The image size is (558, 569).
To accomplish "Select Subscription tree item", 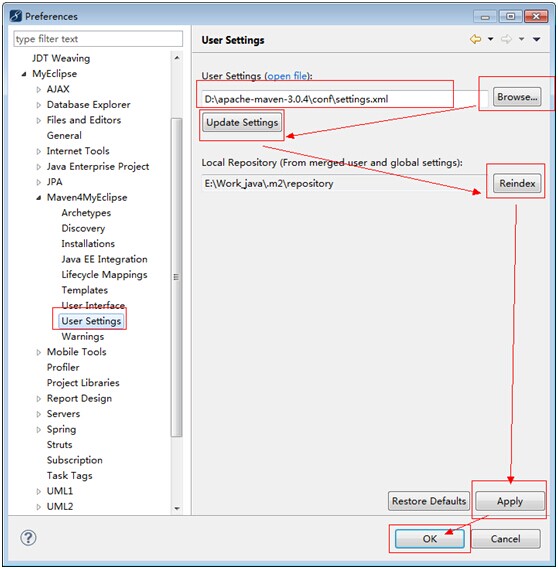I will (74, 460).
